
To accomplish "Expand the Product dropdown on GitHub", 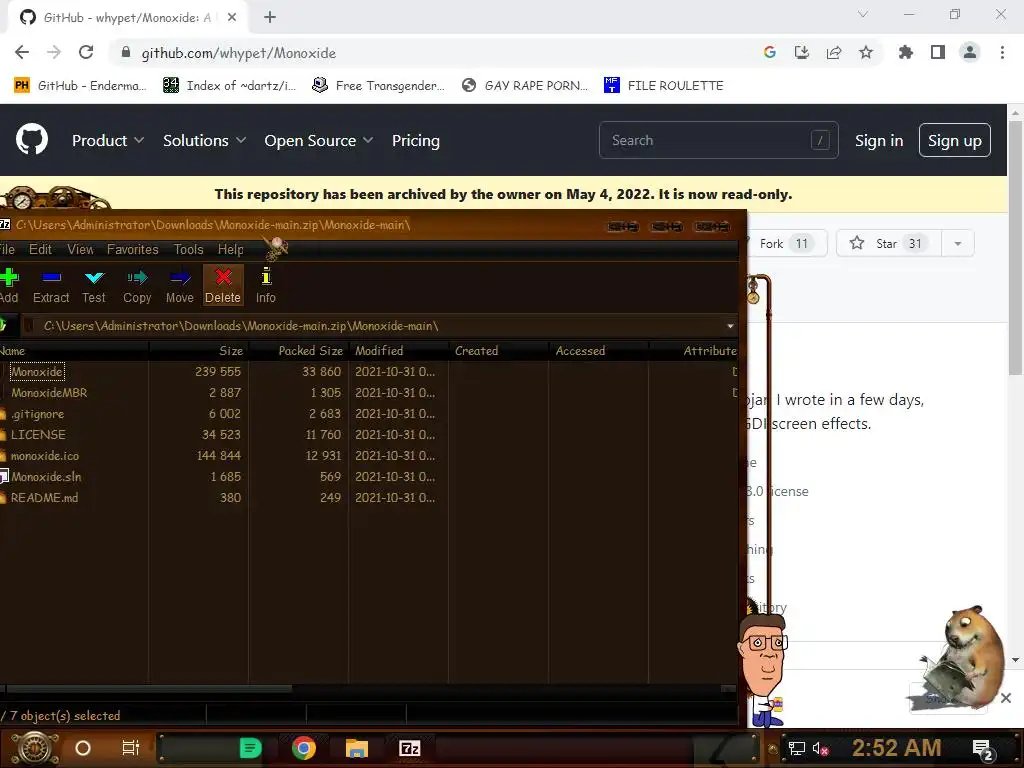I will pos(108,140).
